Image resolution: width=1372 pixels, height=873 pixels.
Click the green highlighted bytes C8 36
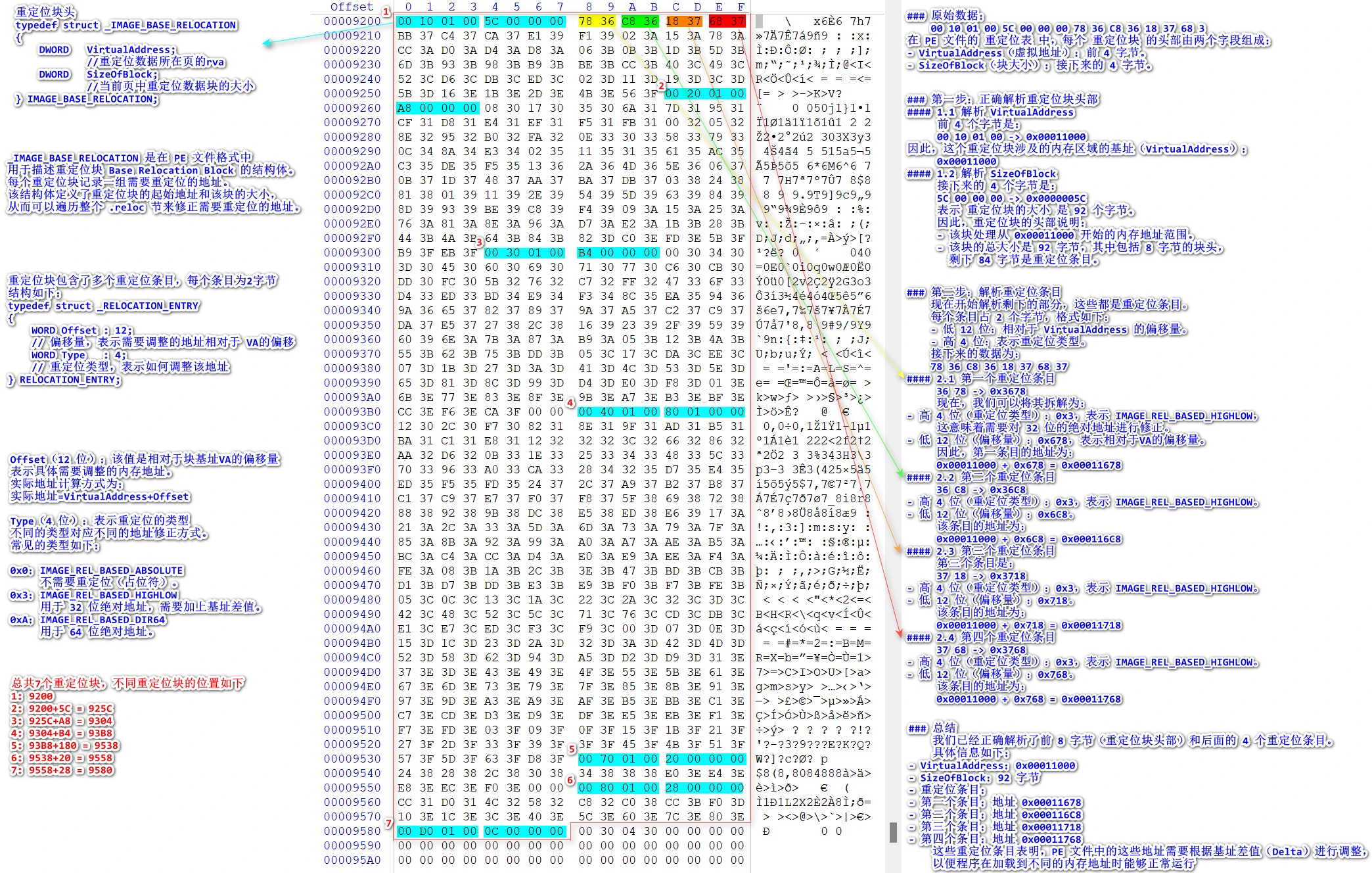(x=639, y=21)
